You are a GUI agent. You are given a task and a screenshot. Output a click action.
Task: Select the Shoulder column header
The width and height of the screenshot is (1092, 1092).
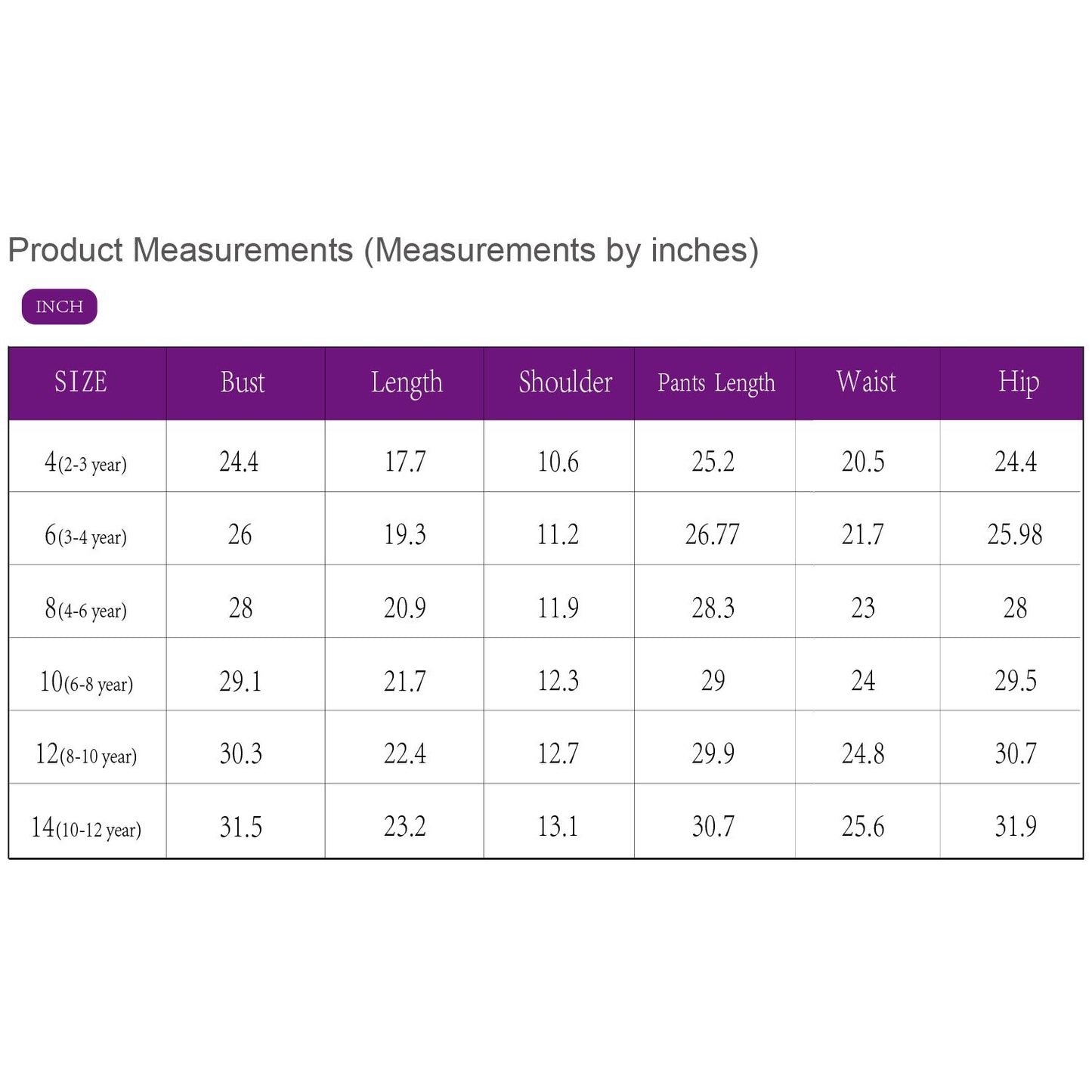click(x=565, y=382)
